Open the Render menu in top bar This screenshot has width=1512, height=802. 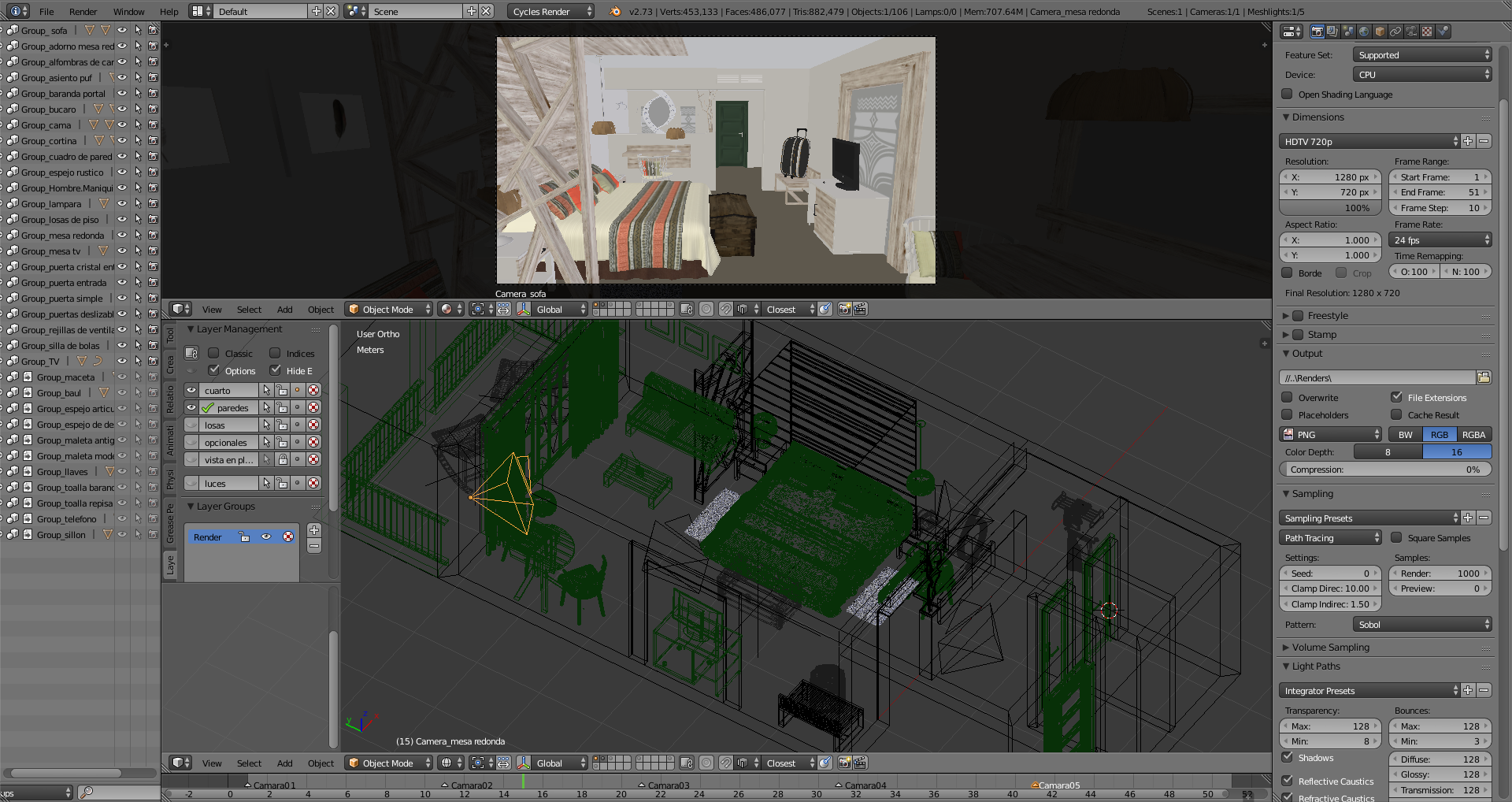[x=83, y=12]
